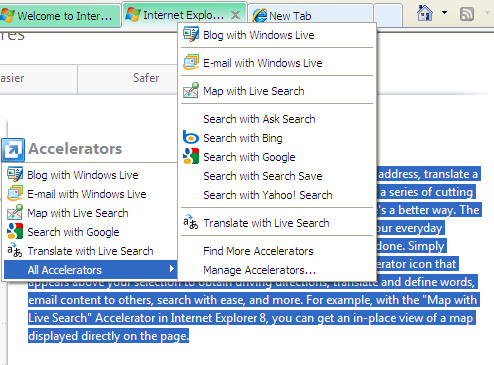Click Windows flag icon on Welcome tab
Image resolution: width=494 pixels, height=365 pixels.
7,15
